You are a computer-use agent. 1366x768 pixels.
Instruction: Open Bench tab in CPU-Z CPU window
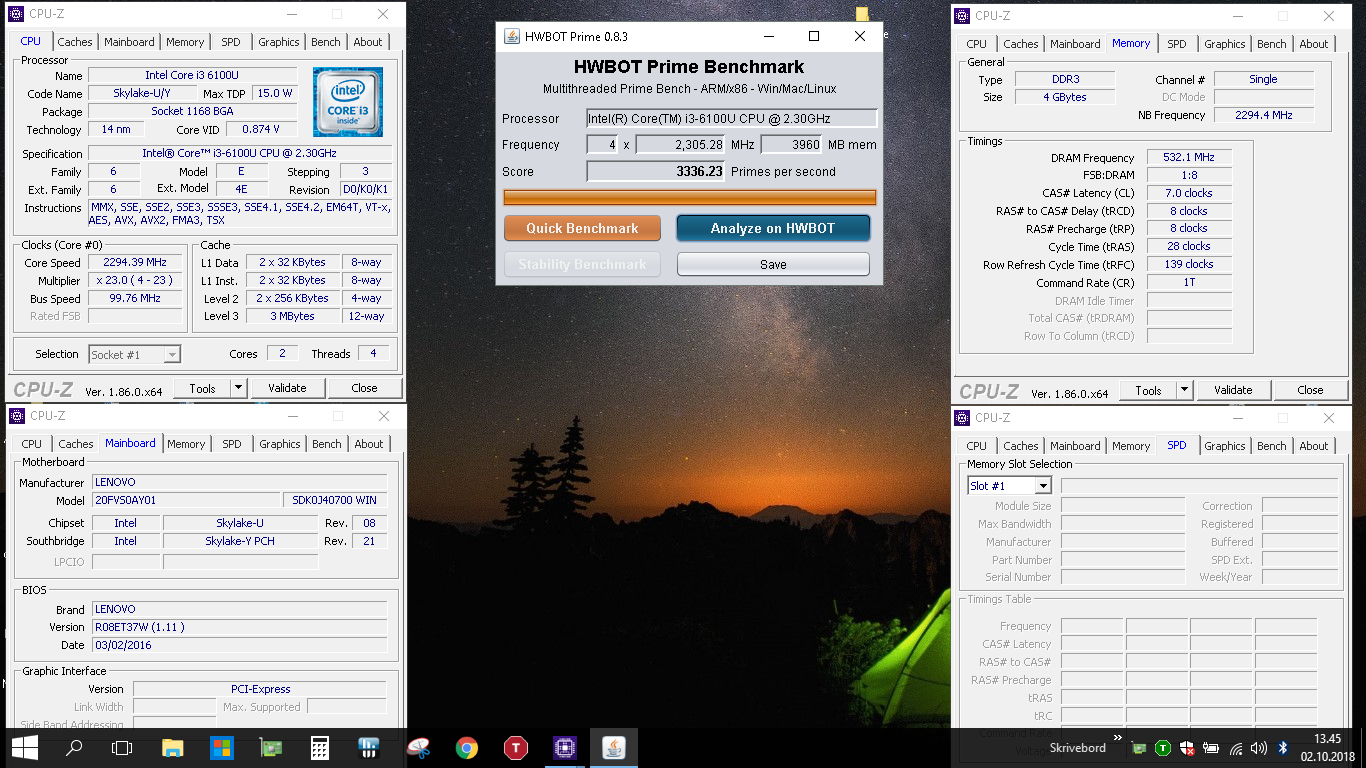pyautogui.click(x=326, y=42)
